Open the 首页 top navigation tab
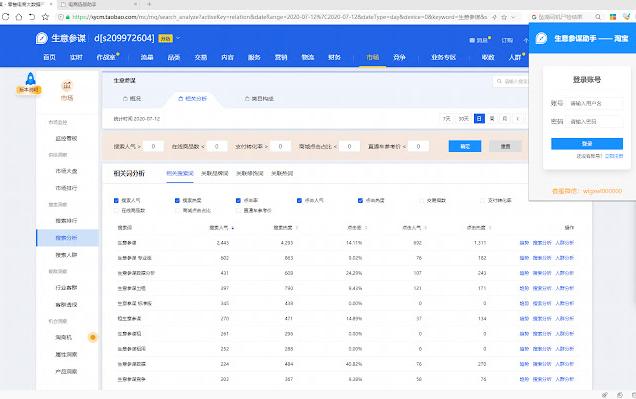Screen dimensions: 636x399 [x=49, y=57]
